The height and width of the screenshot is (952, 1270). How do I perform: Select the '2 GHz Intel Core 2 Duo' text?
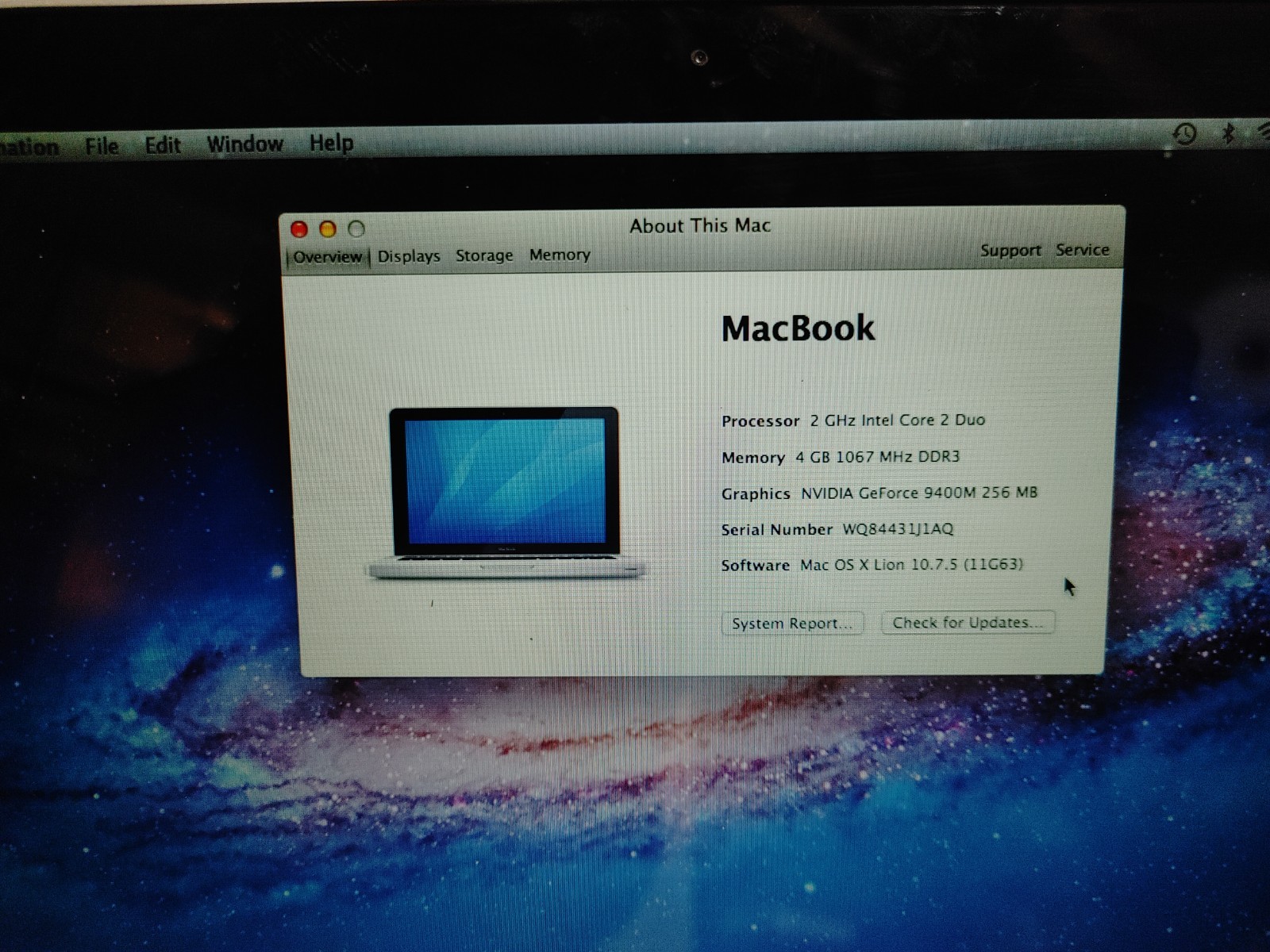click(897, 420)
